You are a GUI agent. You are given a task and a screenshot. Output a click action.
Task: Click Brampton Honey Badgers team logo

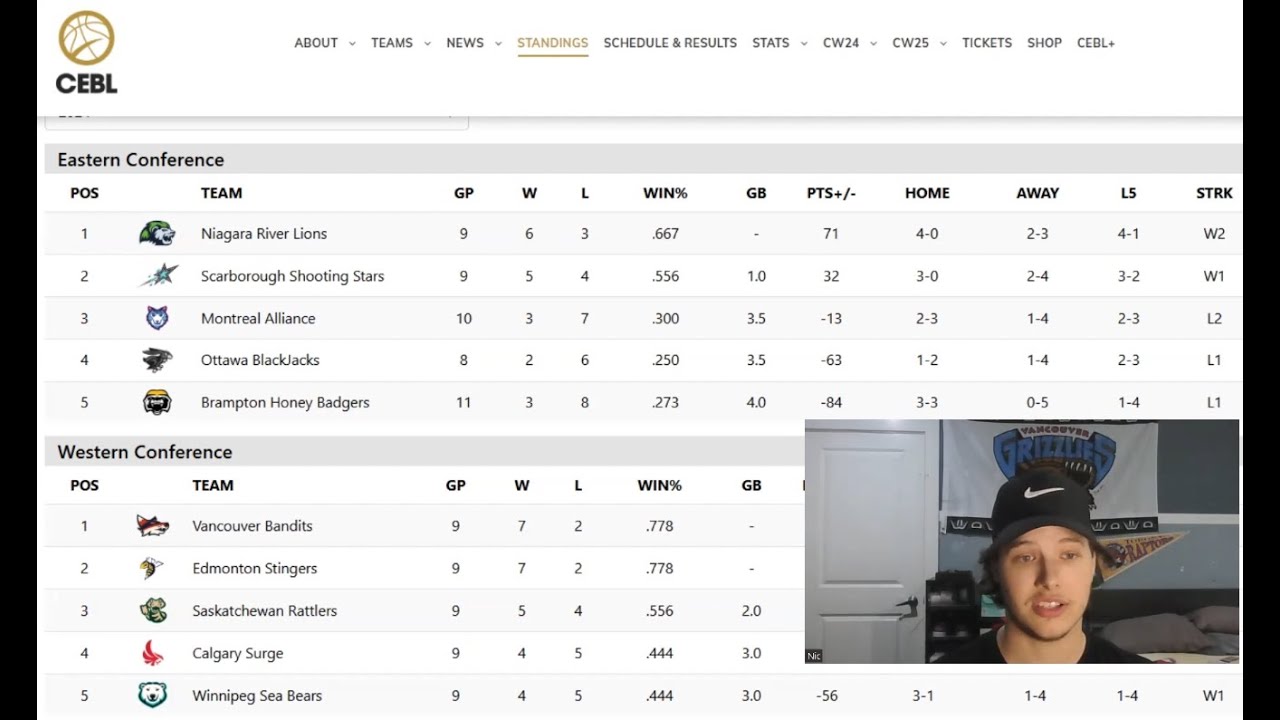coord(157,402)
